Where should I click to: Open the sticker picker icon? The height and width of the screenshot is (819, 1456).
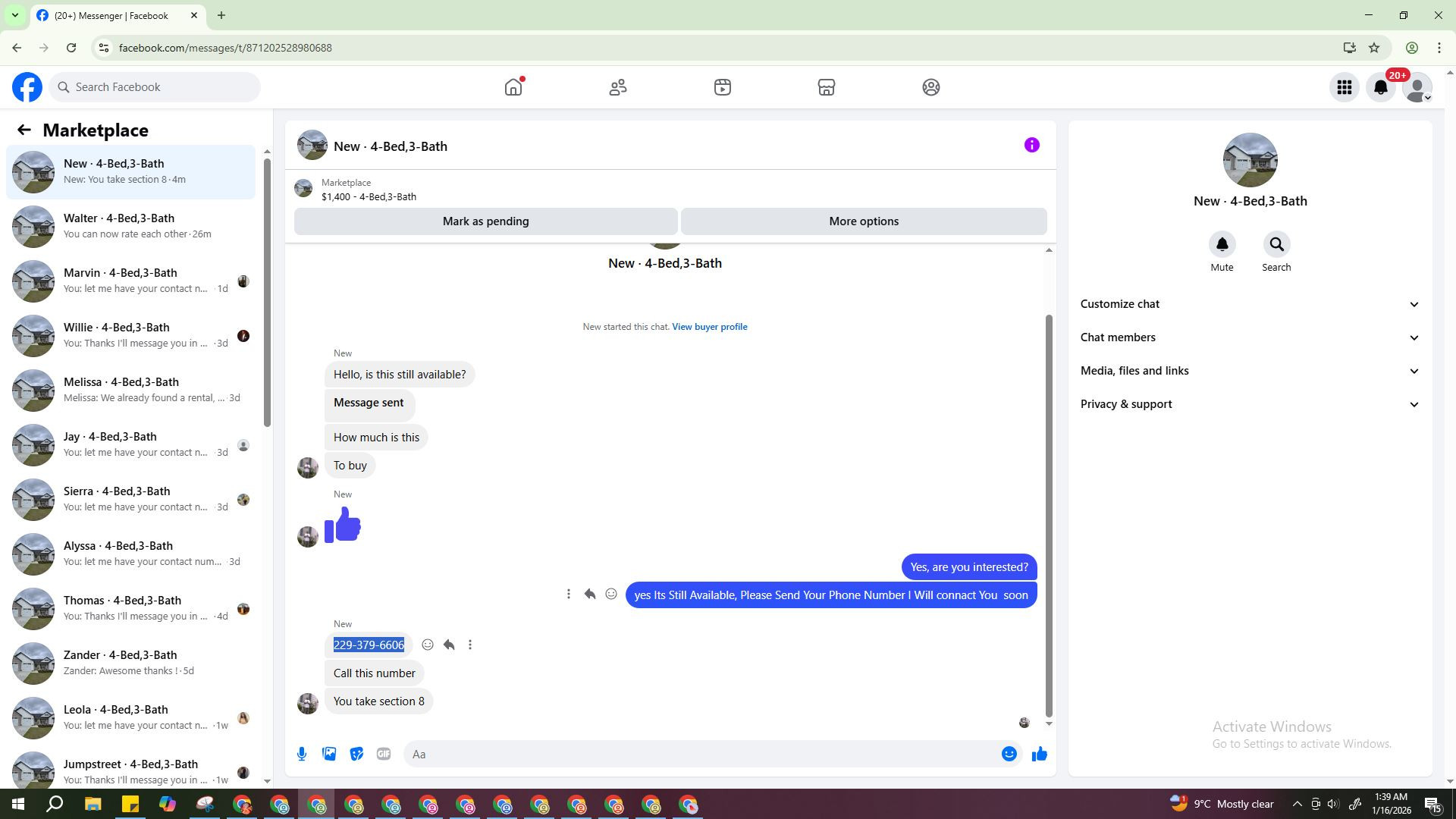point(356,754)
